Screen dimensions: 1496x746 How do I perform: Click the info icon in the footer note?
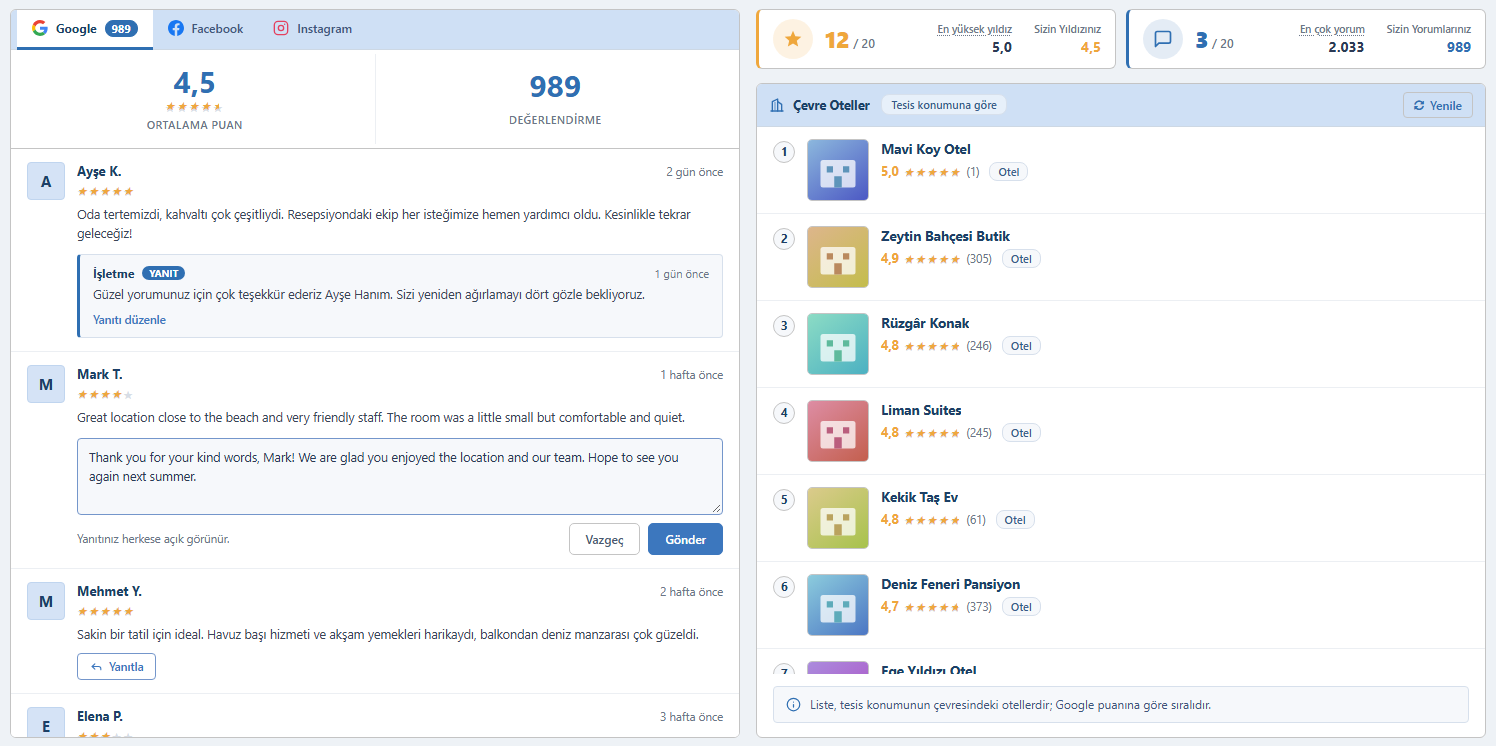pos(794,705)
